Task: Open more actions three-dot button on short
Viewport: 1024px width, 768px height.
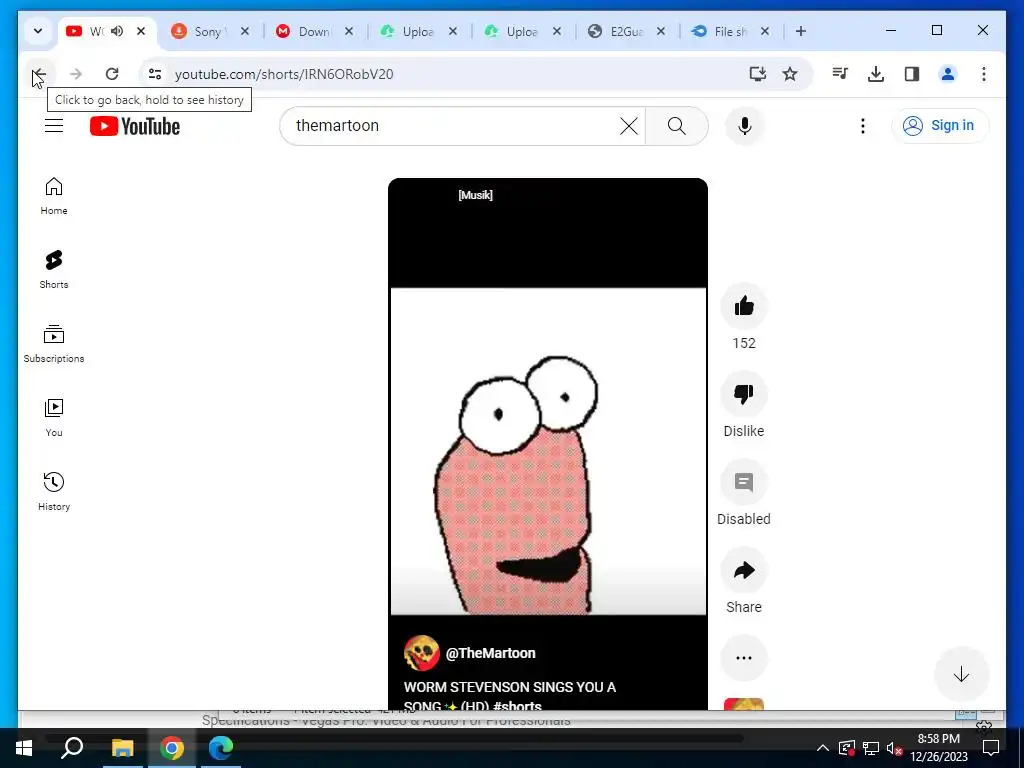Action: (x=744, y=658)
